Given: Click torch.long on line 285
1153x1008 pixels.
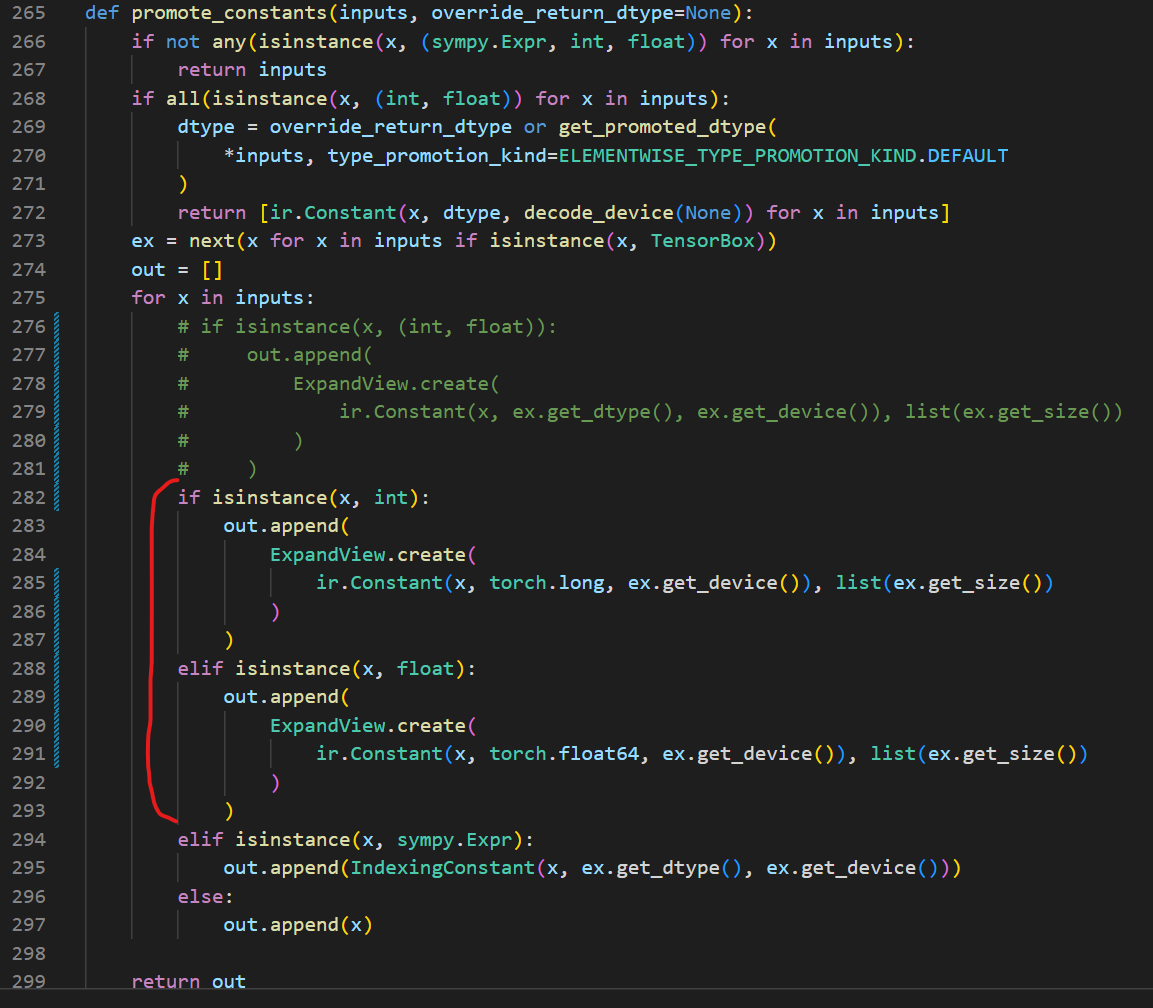Looking at the screenshot, I should click(x=546, y=583).
